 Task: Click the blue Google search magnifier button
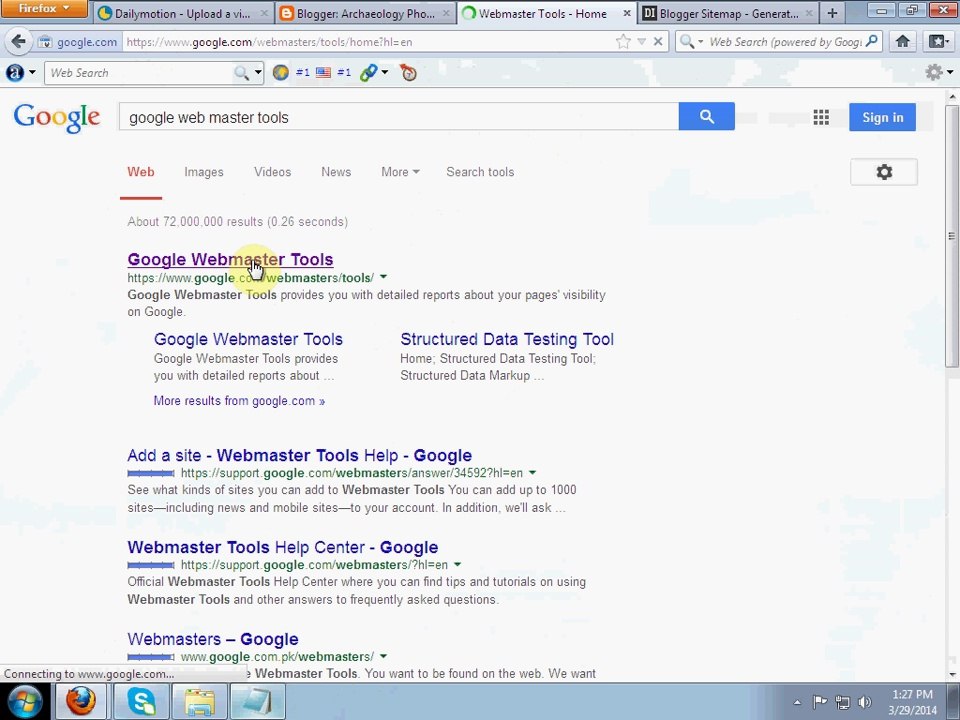[x=707, y=116]
